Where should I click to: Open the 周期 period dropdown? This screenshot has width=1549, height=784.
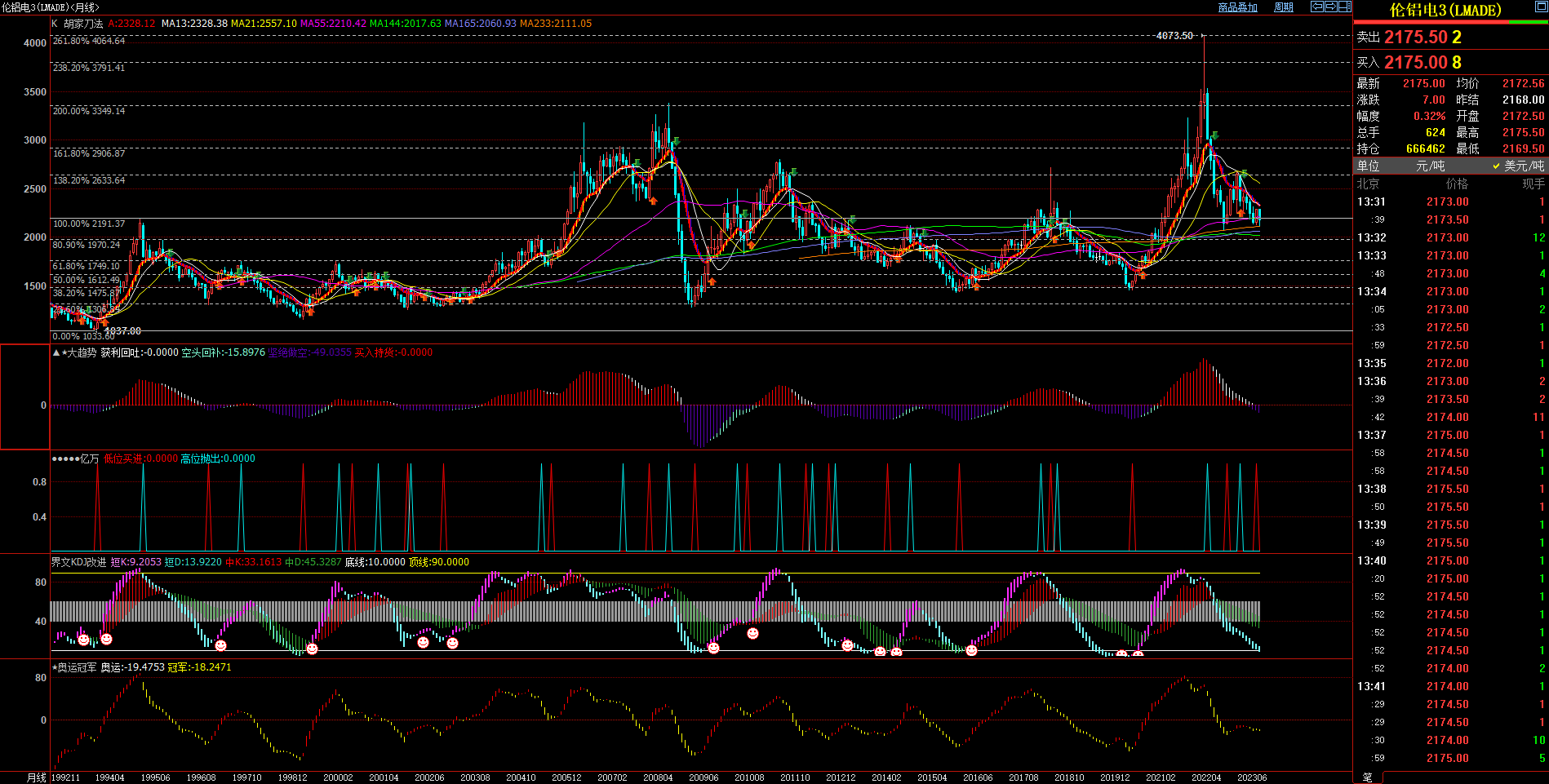1284,7
